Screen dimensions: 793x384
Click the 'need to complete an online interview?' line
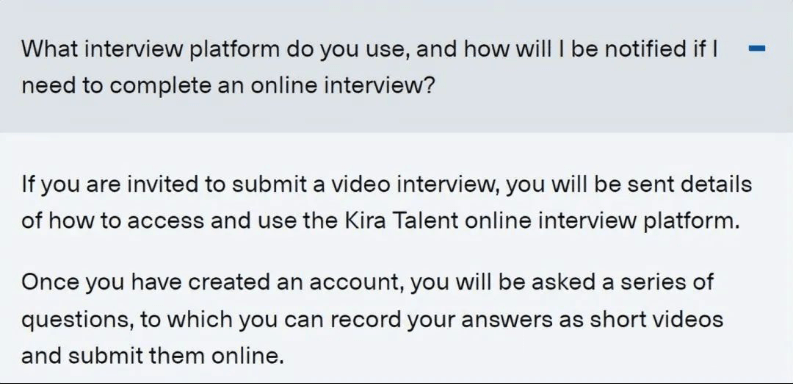click(x=228, y=86)
